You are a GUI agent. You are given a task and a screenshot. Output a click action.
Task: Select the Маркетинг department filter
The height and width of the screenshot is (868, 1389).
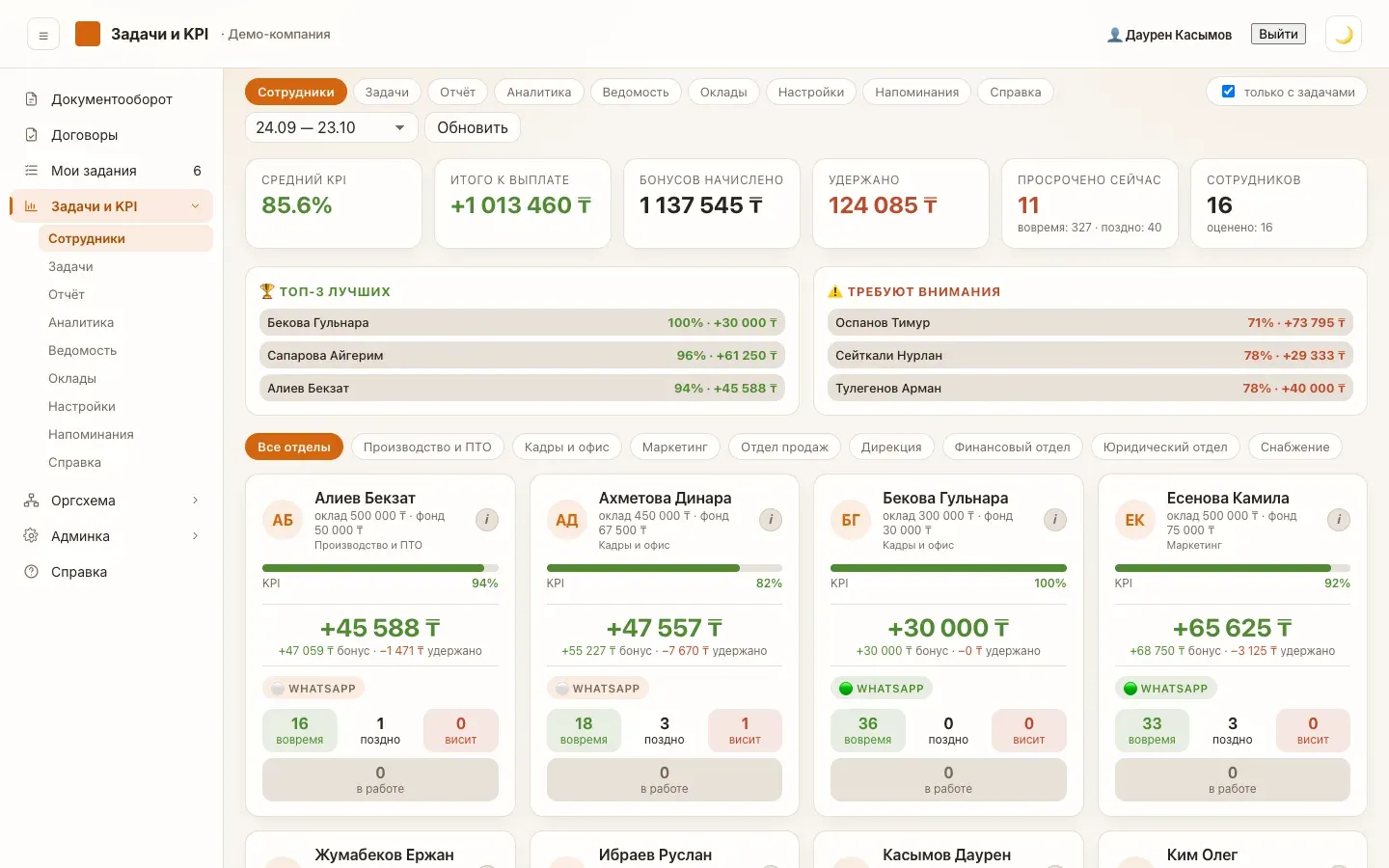[674, 447]
